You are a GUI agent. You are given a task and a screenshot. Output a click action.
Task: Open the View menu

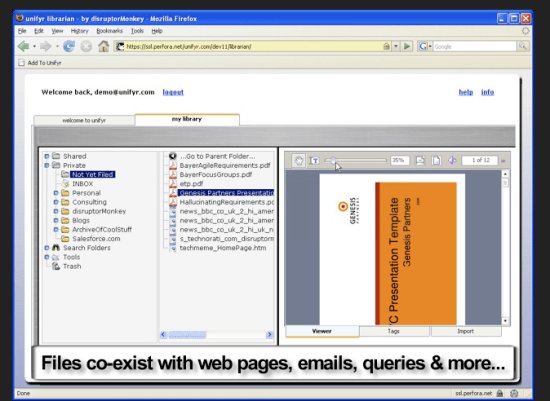pyautogui.click(x=57, y=31)
